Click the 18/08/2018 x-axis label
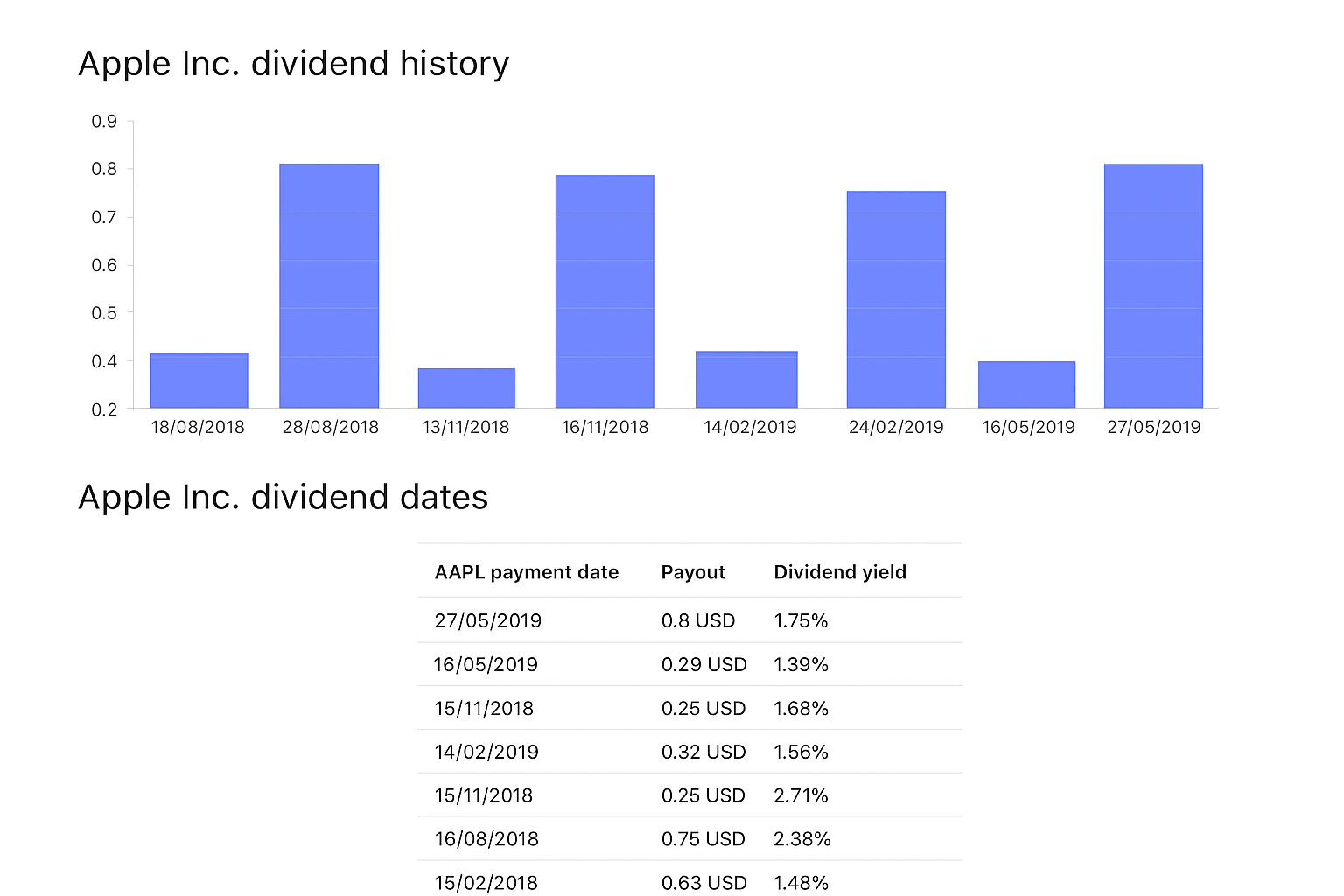Screen dimensions: 1344x896 click(198, 427)
